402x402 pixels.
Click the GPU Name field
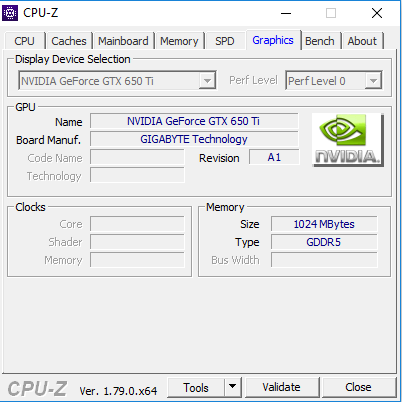tap(194, 121)
